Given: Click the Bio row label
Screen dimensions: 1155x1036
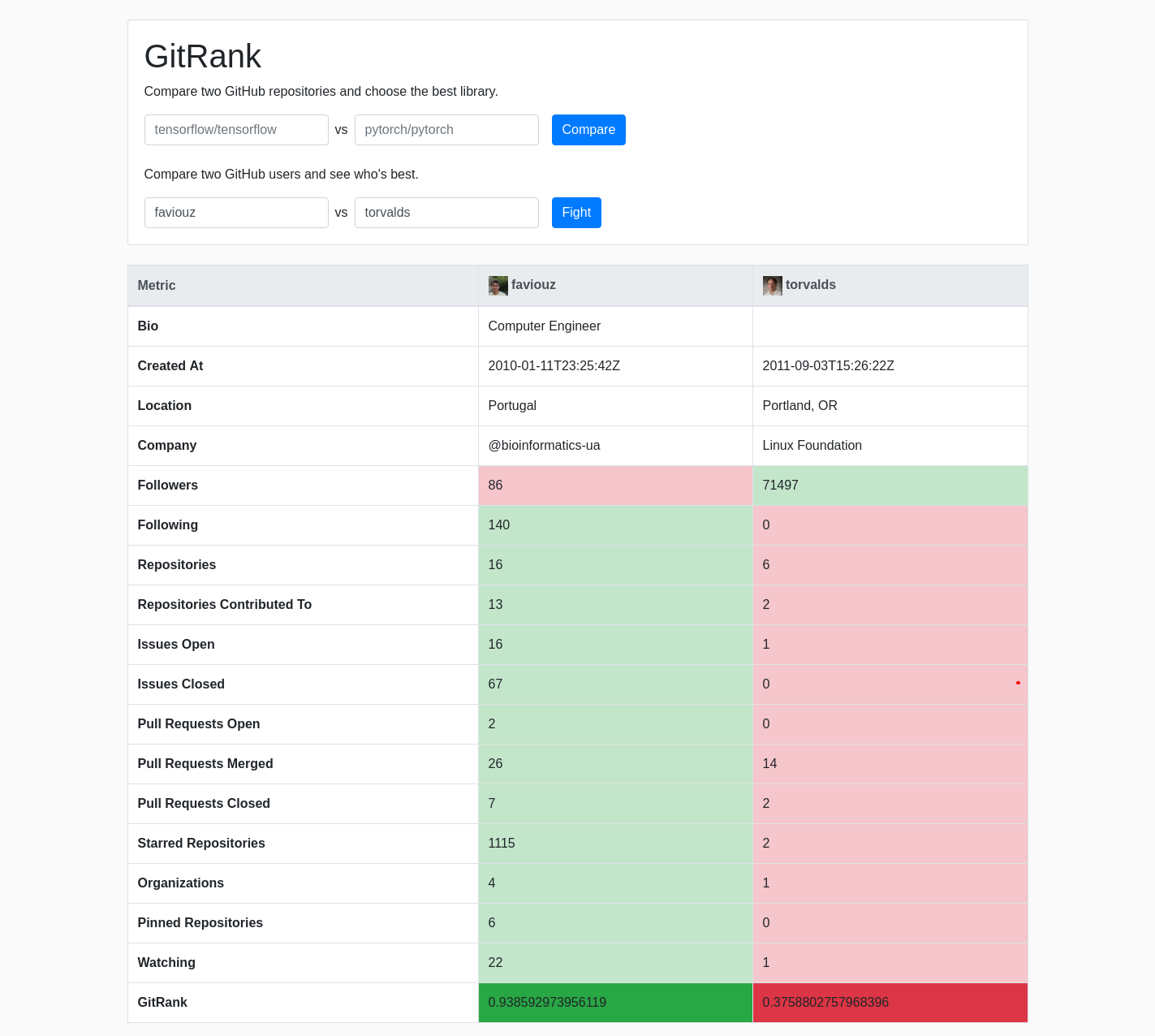Looking at the screenshot, I should (148, 326).
